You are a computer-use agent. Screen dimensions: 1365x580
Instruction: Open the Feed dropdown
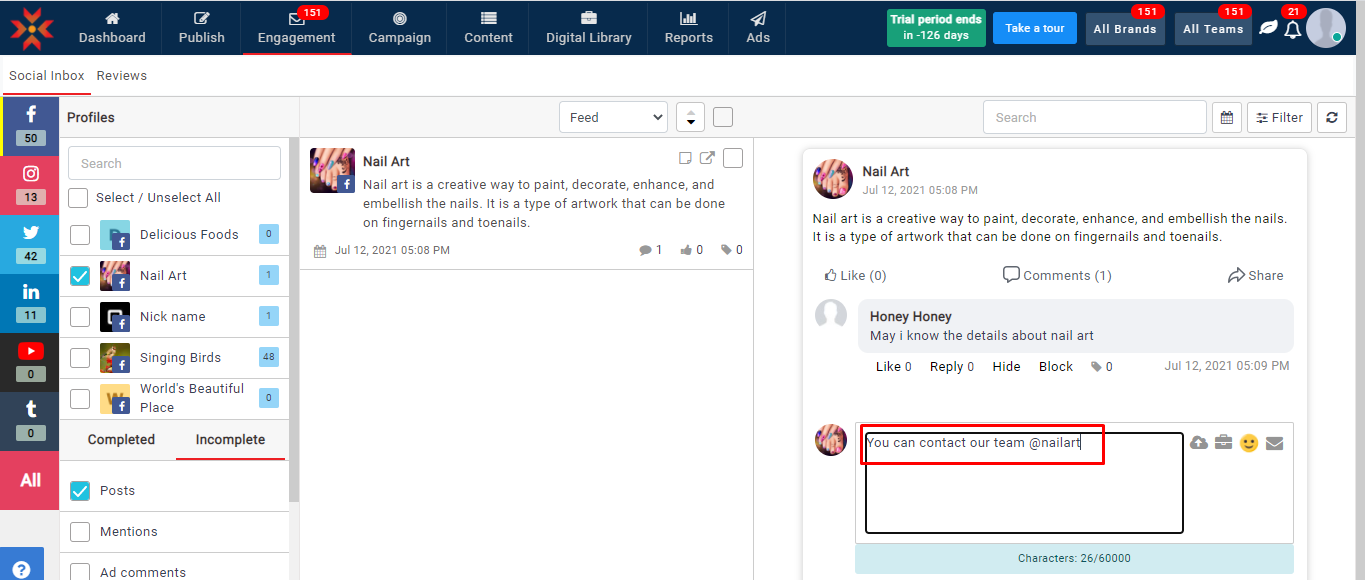coord(613,117)
